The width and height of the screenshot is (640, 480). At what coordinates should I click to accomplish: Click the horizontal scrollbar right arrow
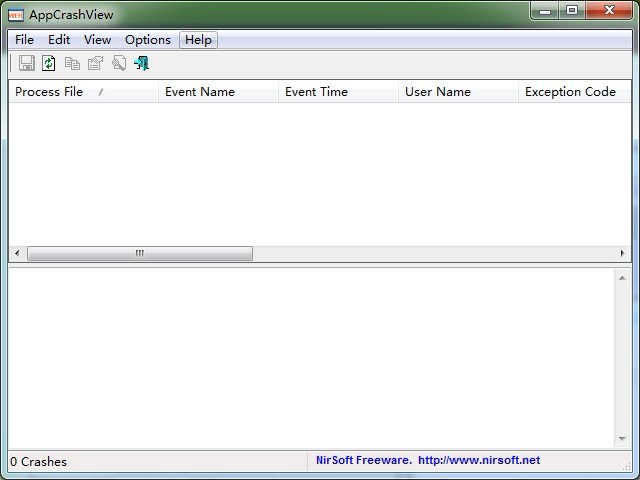pos(623,254)
